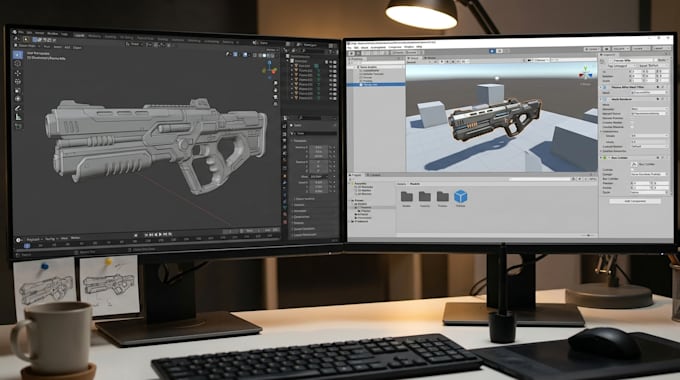Switch to Blender's Sculpting workspace tab

tap(110, 36)
